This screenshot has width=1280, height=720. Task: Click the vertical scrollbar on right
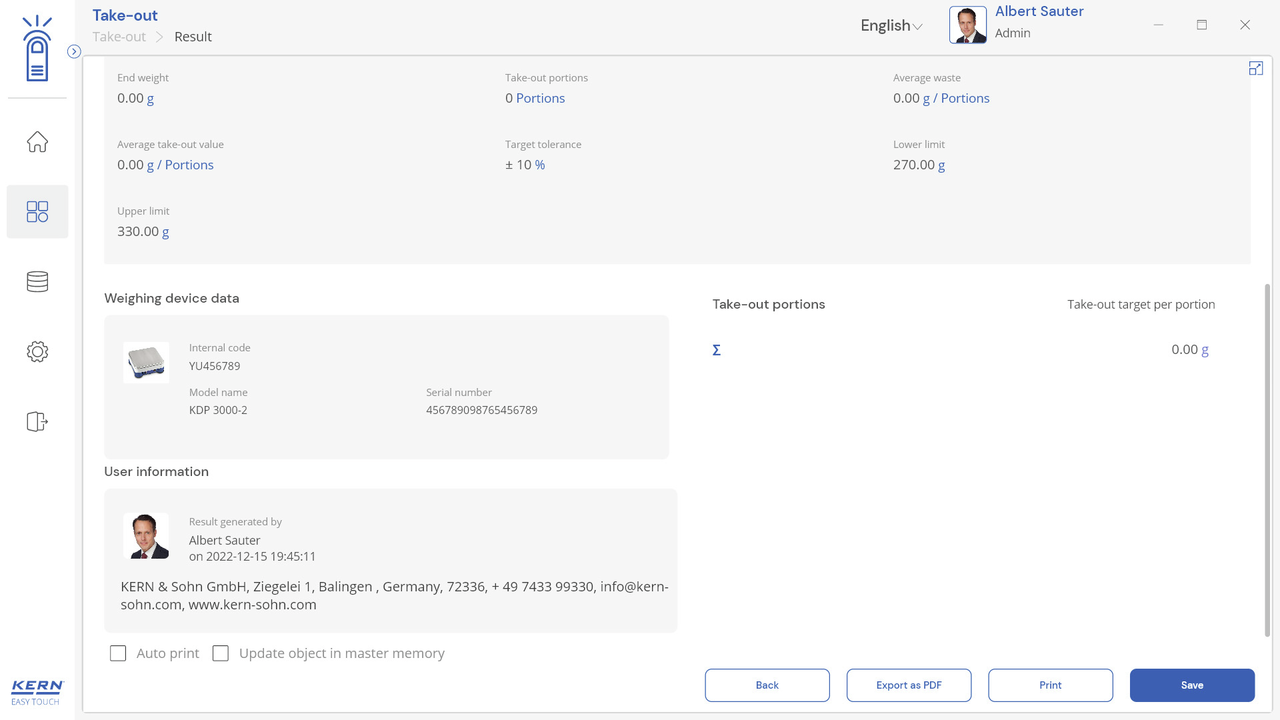tap(1267, 460)
